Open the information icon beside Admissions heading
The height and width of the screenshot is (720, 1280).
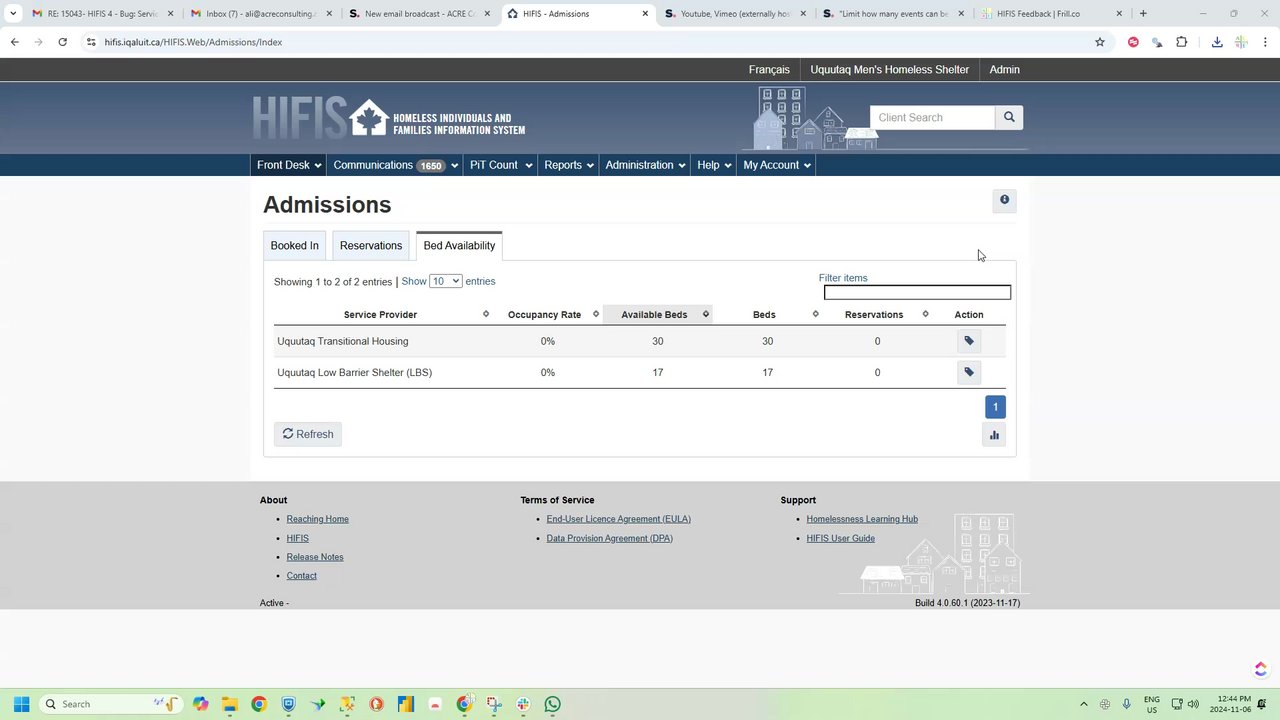(x=1004, y=201)
